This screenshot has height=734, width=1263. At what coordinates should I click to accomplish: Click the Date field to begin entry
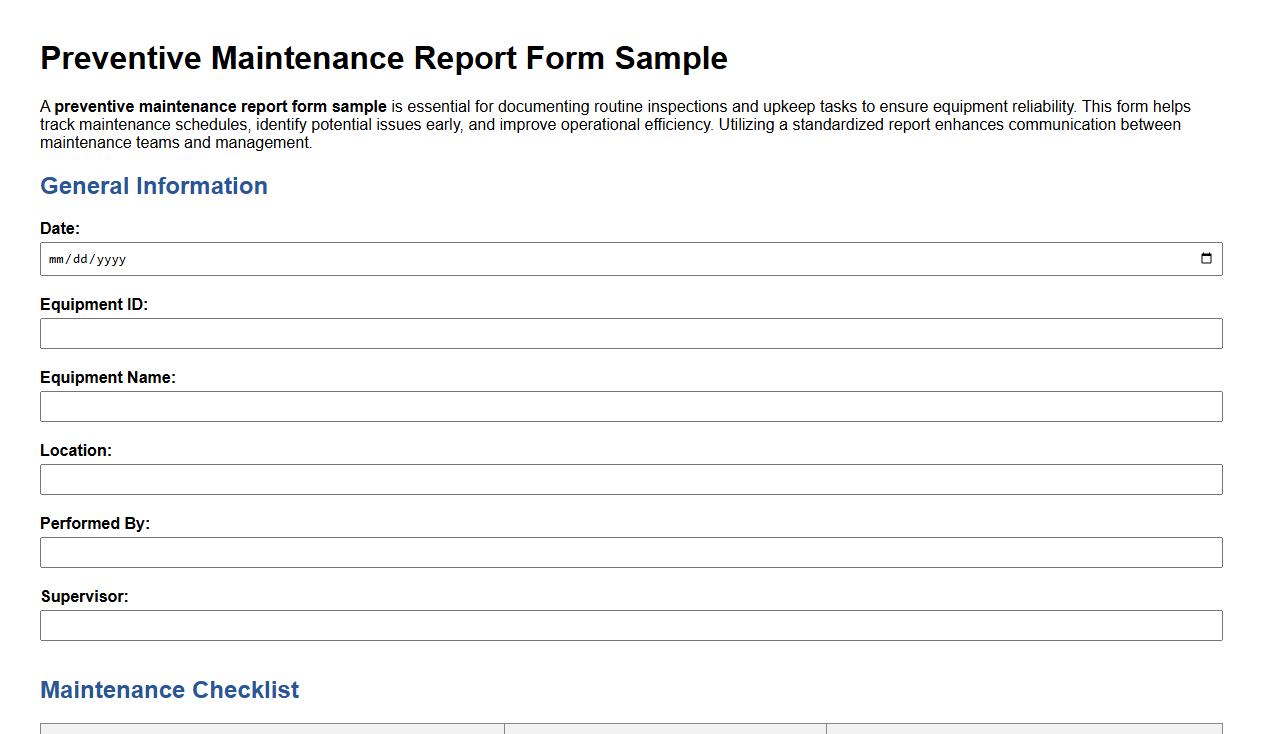[400, 259]
